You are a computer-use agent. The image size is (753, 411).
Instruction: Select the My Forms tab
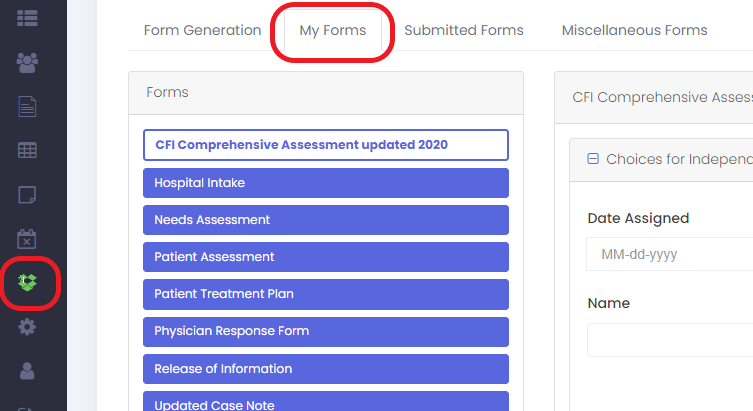(332, 30)
